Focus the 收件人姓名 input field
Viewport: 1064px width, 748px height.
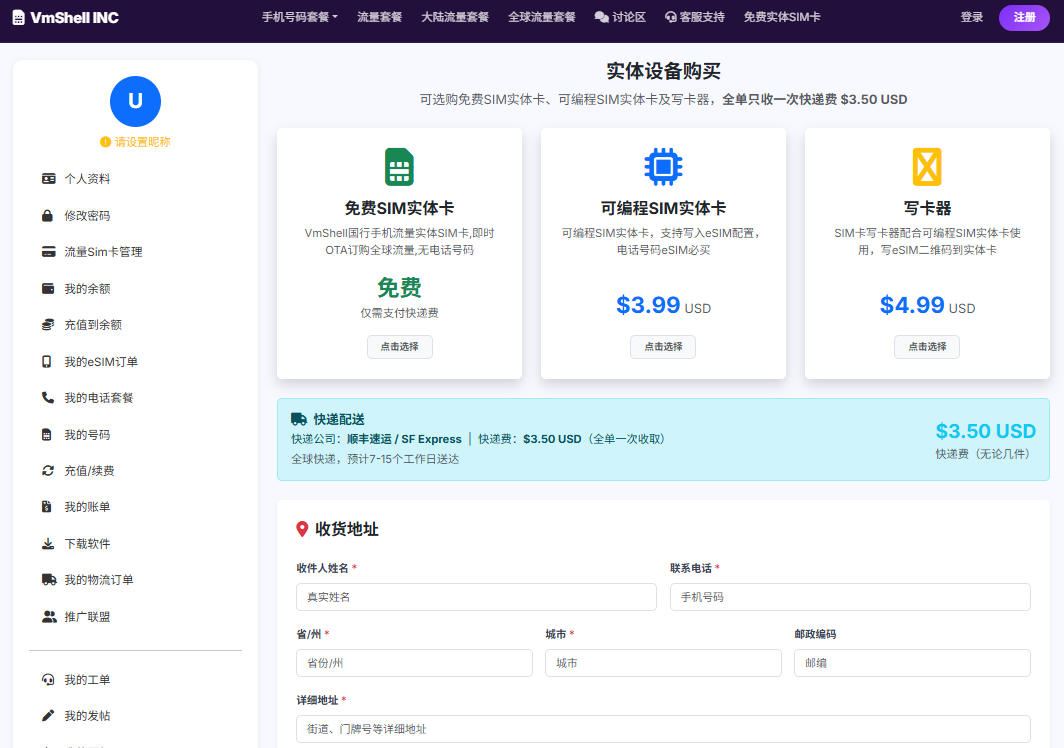(476, 597)
